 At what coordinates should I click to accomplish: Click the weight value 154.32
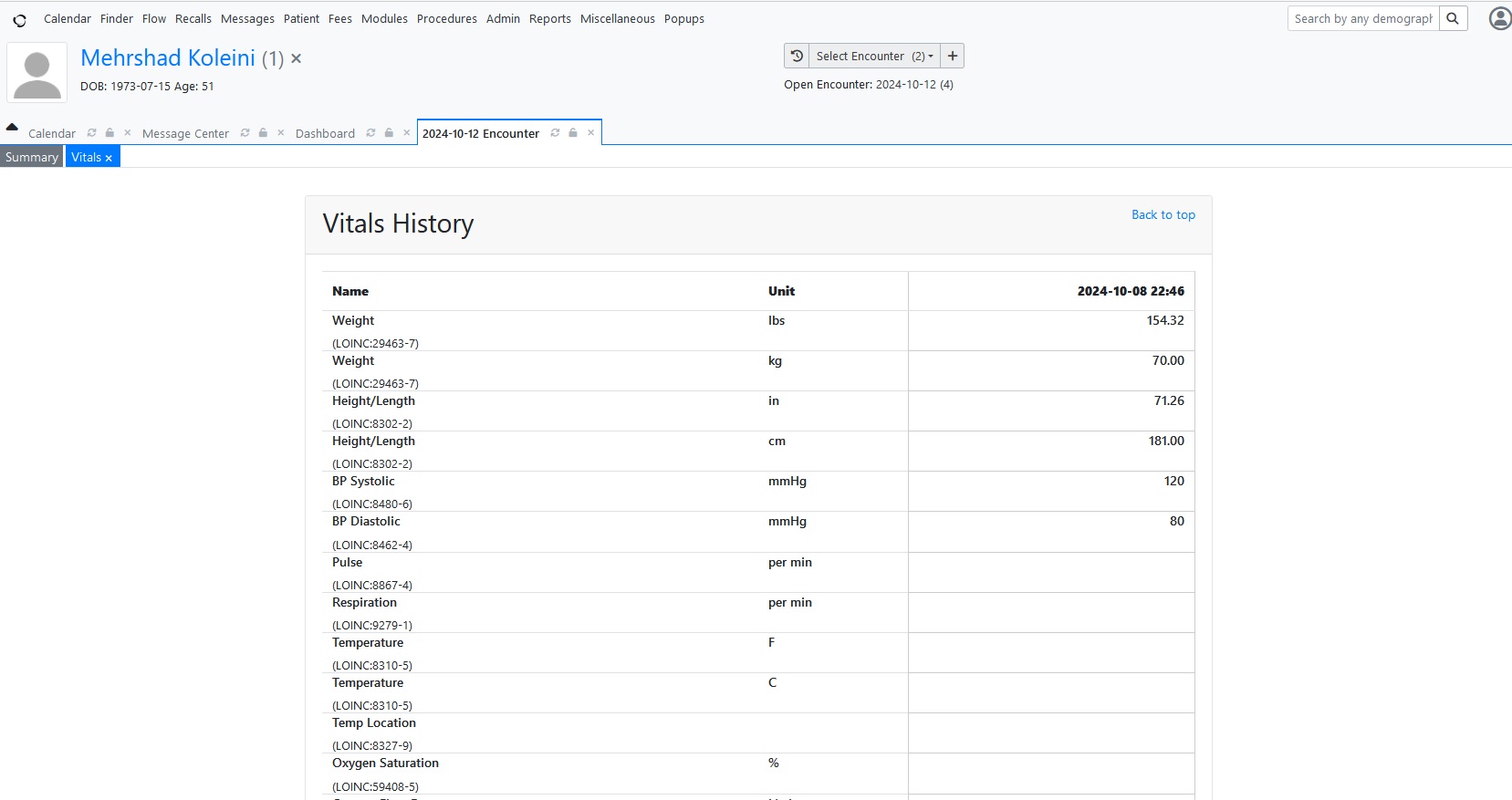click(x=1165, y=320)
